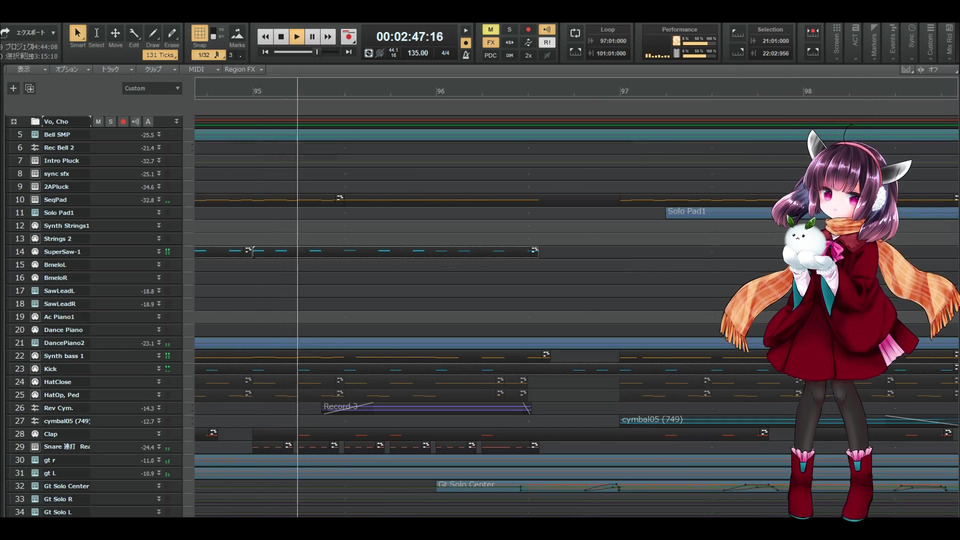
Task: Click the Rec Bell 2 track type icon
Action: coord(35,148)
